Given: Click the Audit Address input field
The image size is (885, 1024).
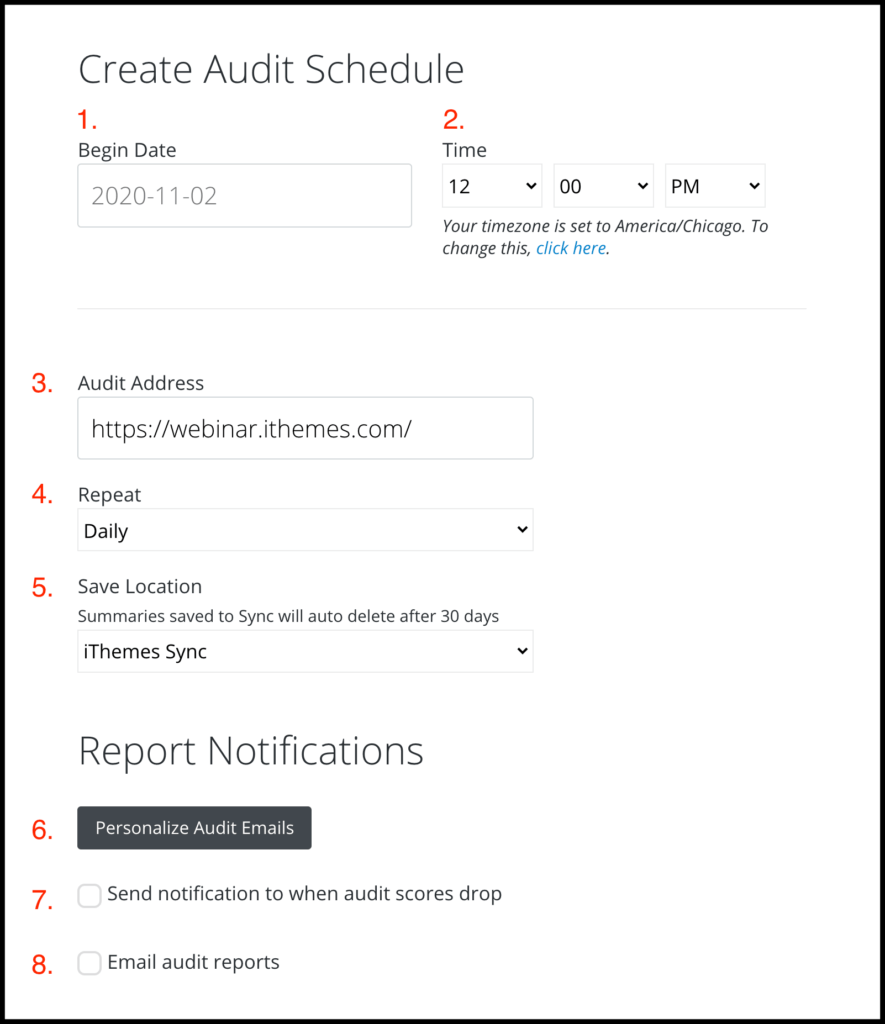Looking at the screenshot, I should (305, 428).
